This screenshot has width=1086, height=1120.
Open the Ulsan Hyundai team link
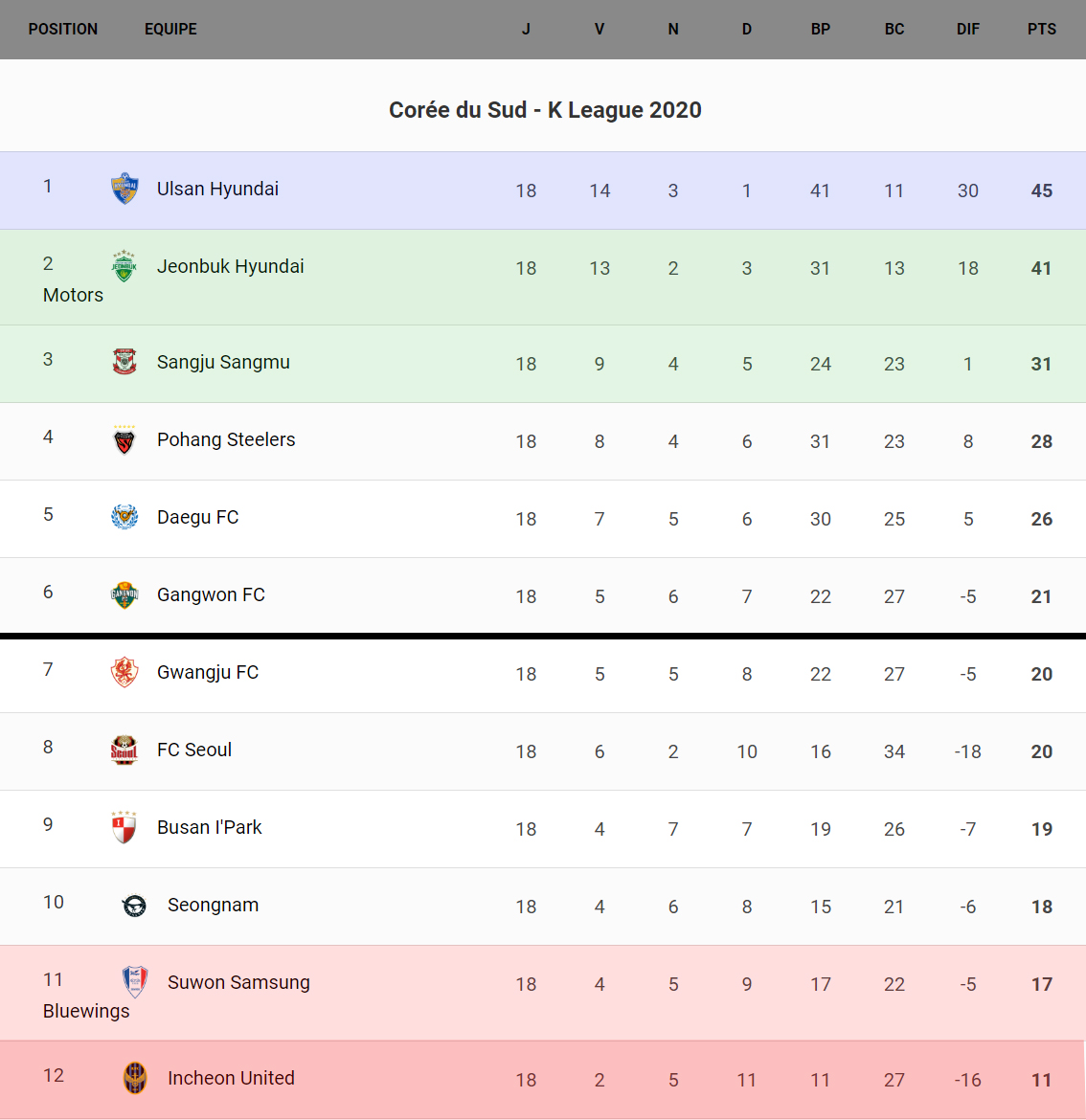[217, 189]
